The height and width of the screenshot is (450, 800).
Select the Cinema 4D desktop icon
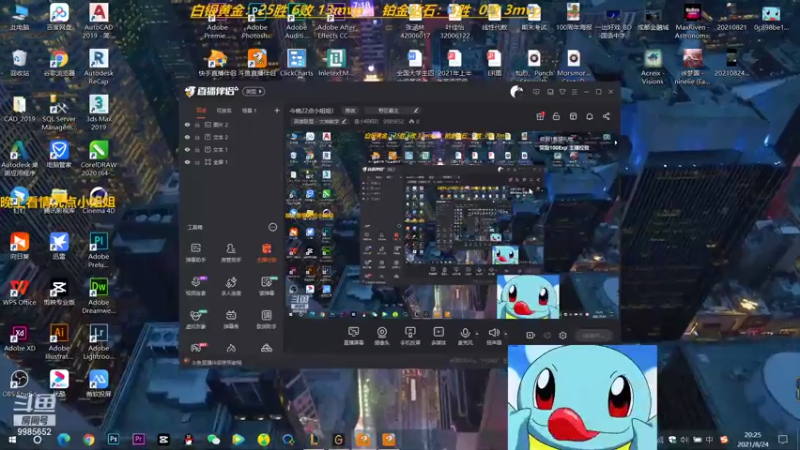point(98,201)
